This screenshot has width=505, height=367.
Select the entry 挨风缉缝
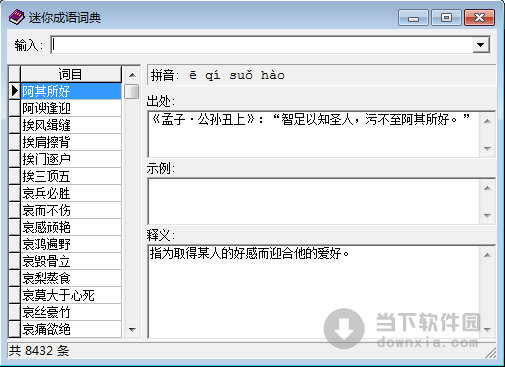coord(71,125)
